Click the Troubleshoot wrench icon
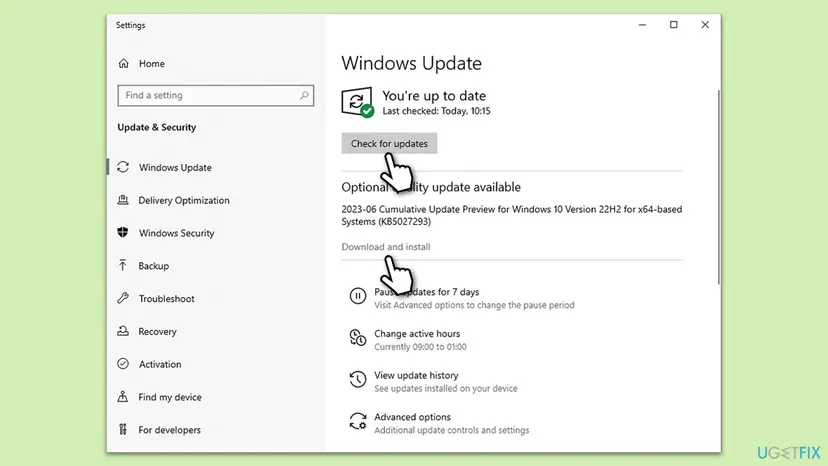This screenshot has width=828, height=466. (123, 298)
